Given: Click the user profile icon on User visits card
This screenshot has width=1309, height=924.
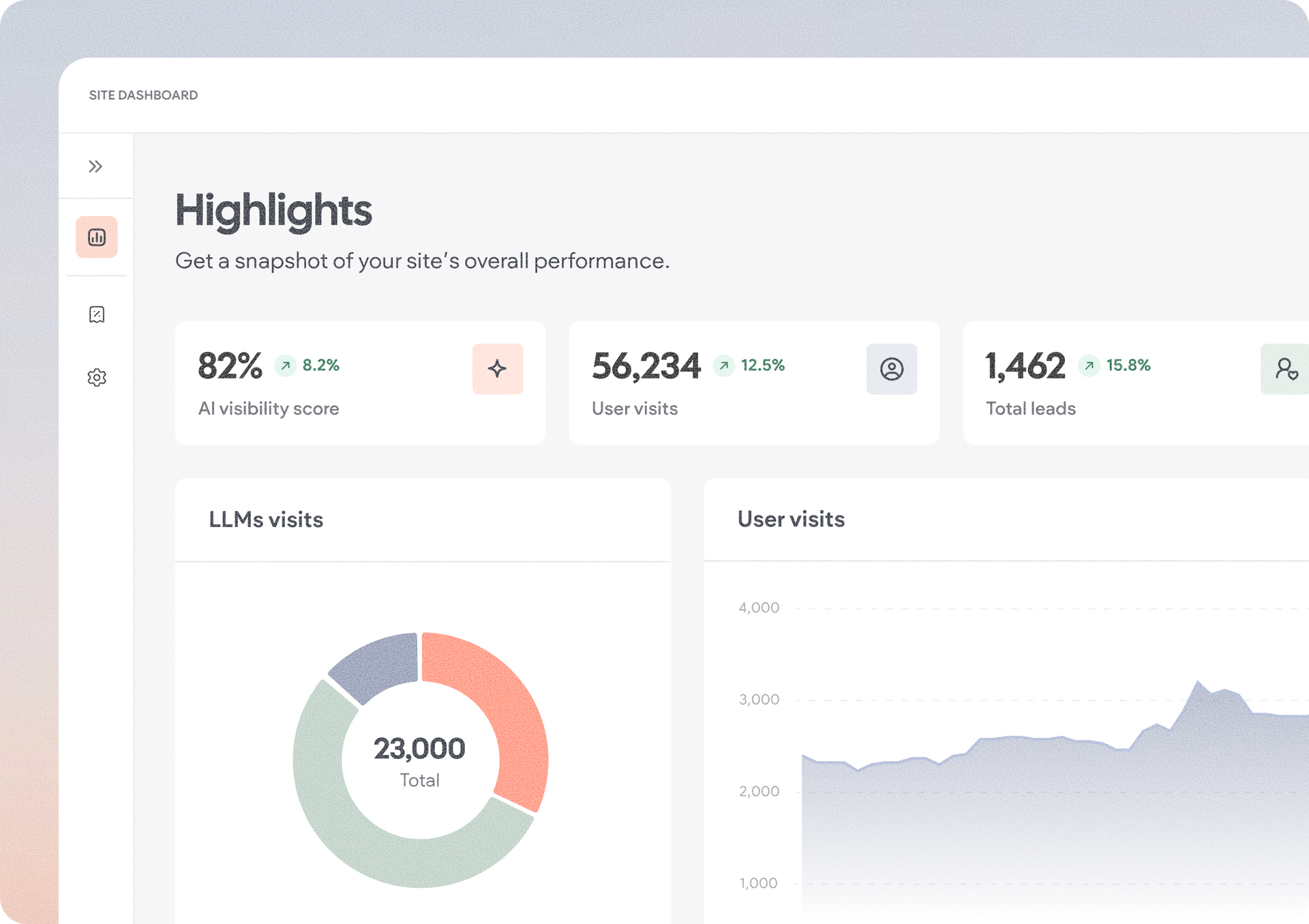Looking at the screenshot, I should coord(892,369).
